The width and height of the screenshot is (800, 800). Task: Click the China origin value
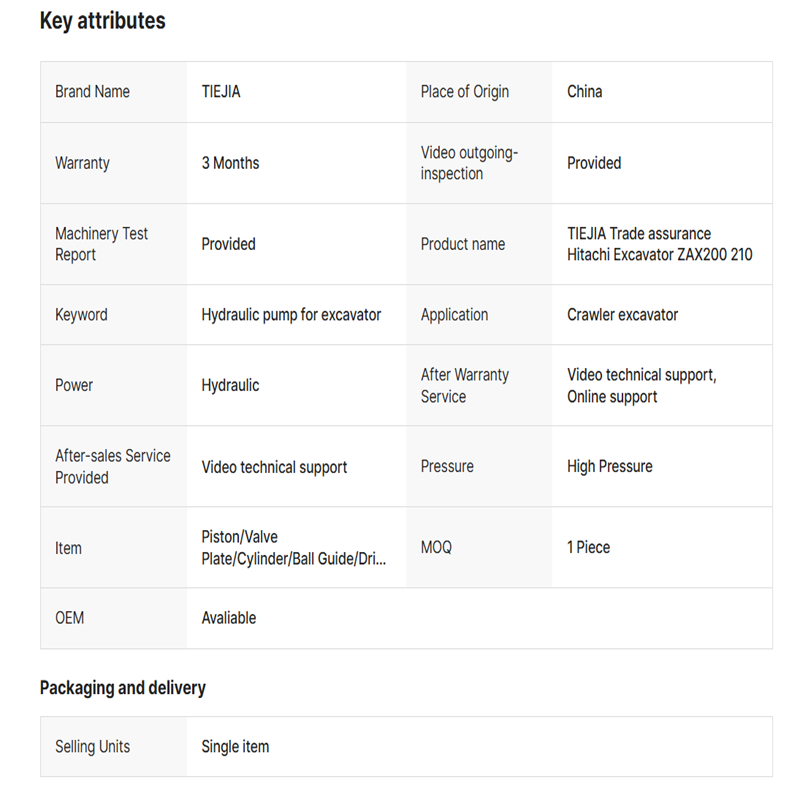click(584, 92)
